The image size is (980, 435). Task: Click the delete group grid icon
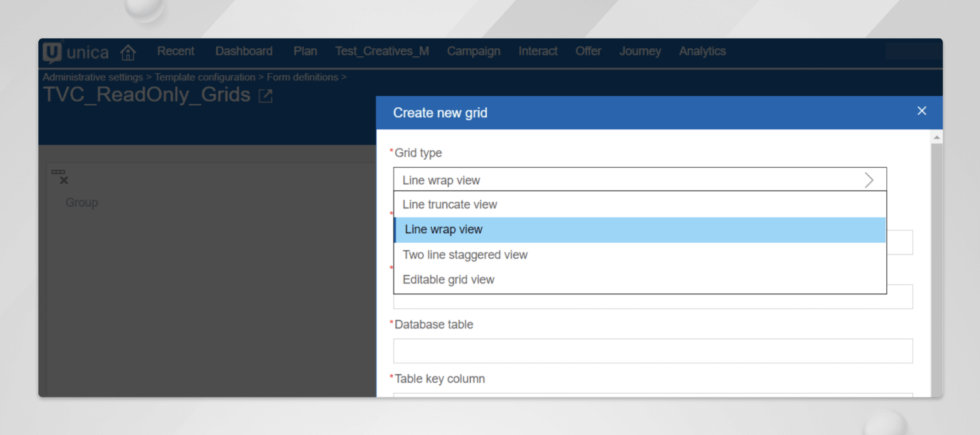pyautogui.click(x=59, y=177)
